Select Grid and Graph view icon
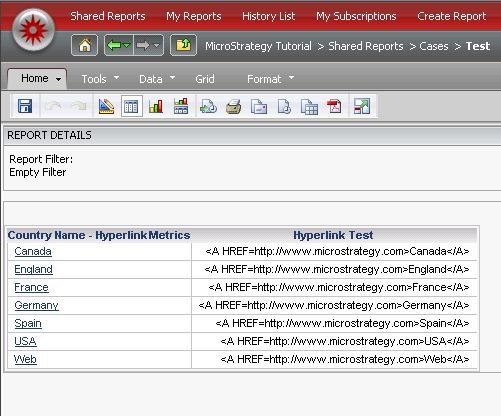The height and width of the screenshot is (416, 501). coord(181,106)
